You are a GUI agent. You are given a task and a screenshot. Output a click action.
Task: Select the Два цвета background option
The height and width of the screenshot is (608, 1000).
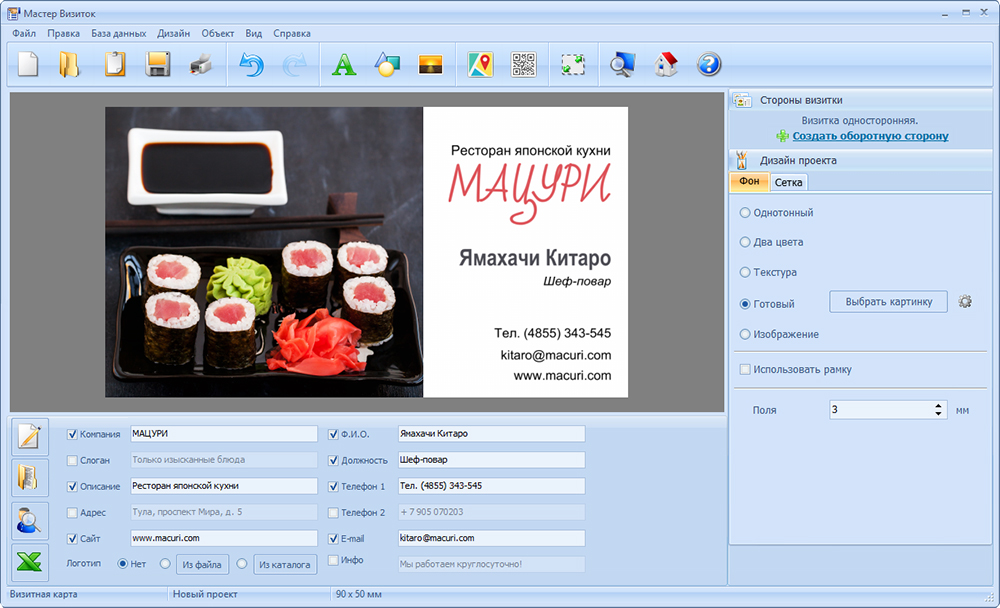[745, 242]
